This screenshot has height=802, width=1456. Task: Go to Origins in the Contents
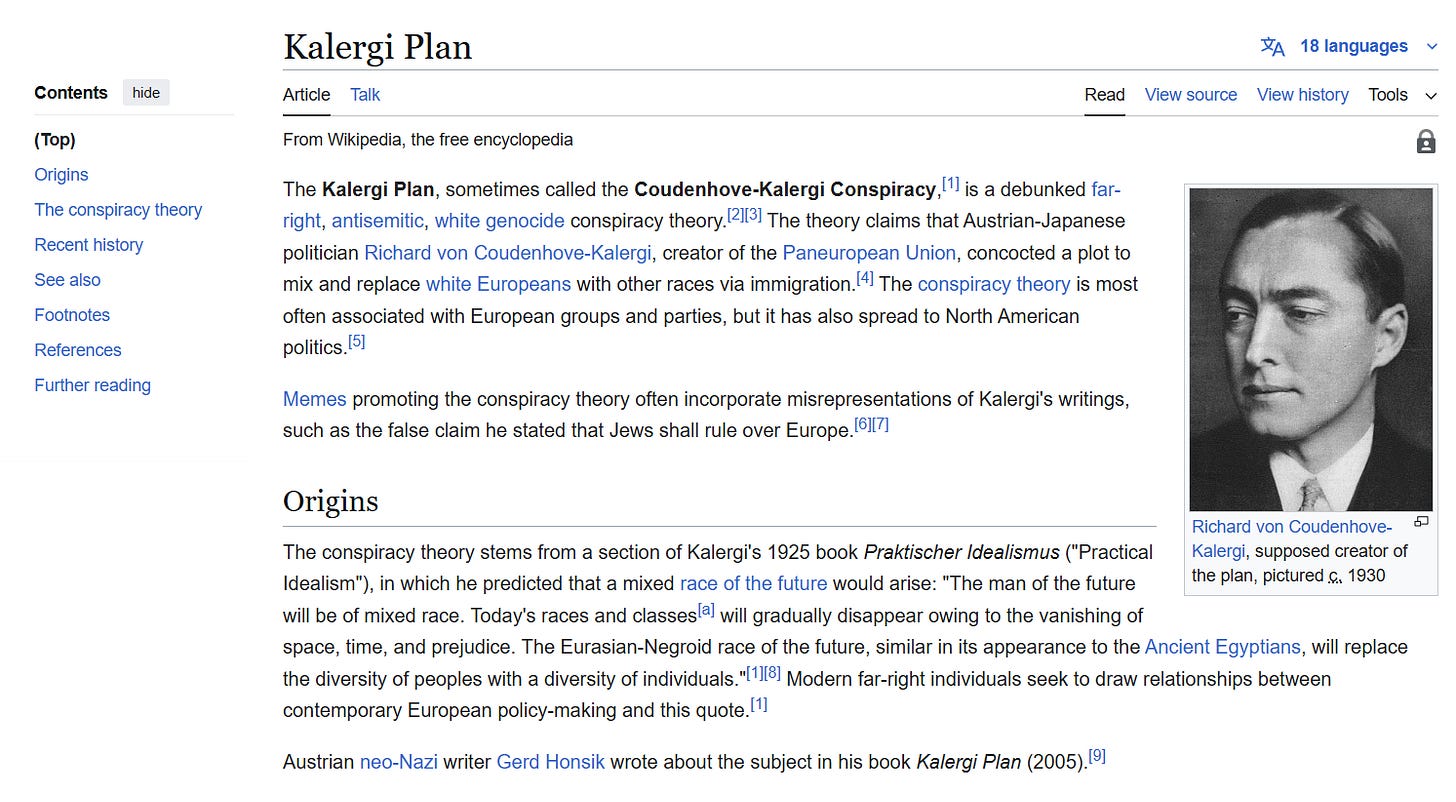tap(61, 175)
